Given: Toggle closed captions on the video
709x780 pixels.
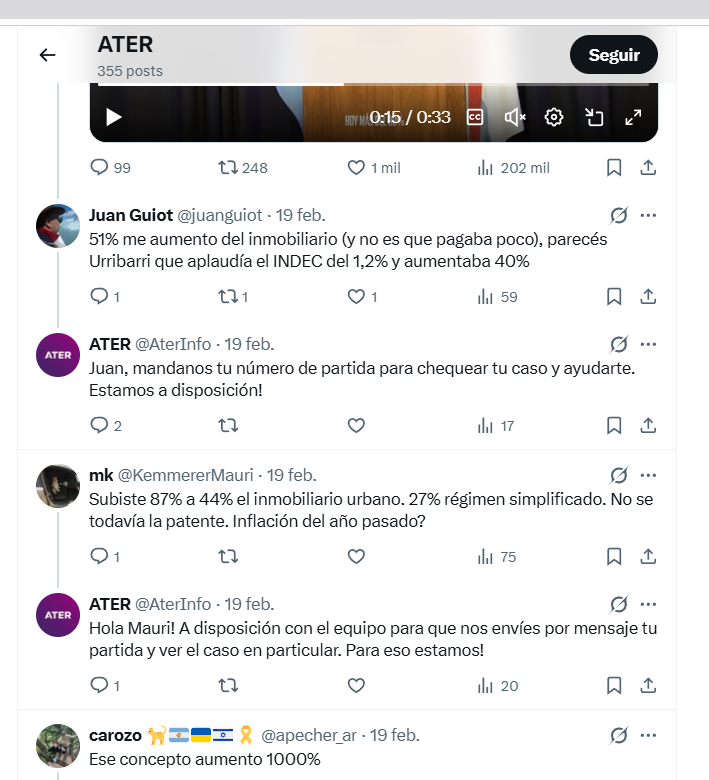Looking at the screenshot, I should coord(476,117).
